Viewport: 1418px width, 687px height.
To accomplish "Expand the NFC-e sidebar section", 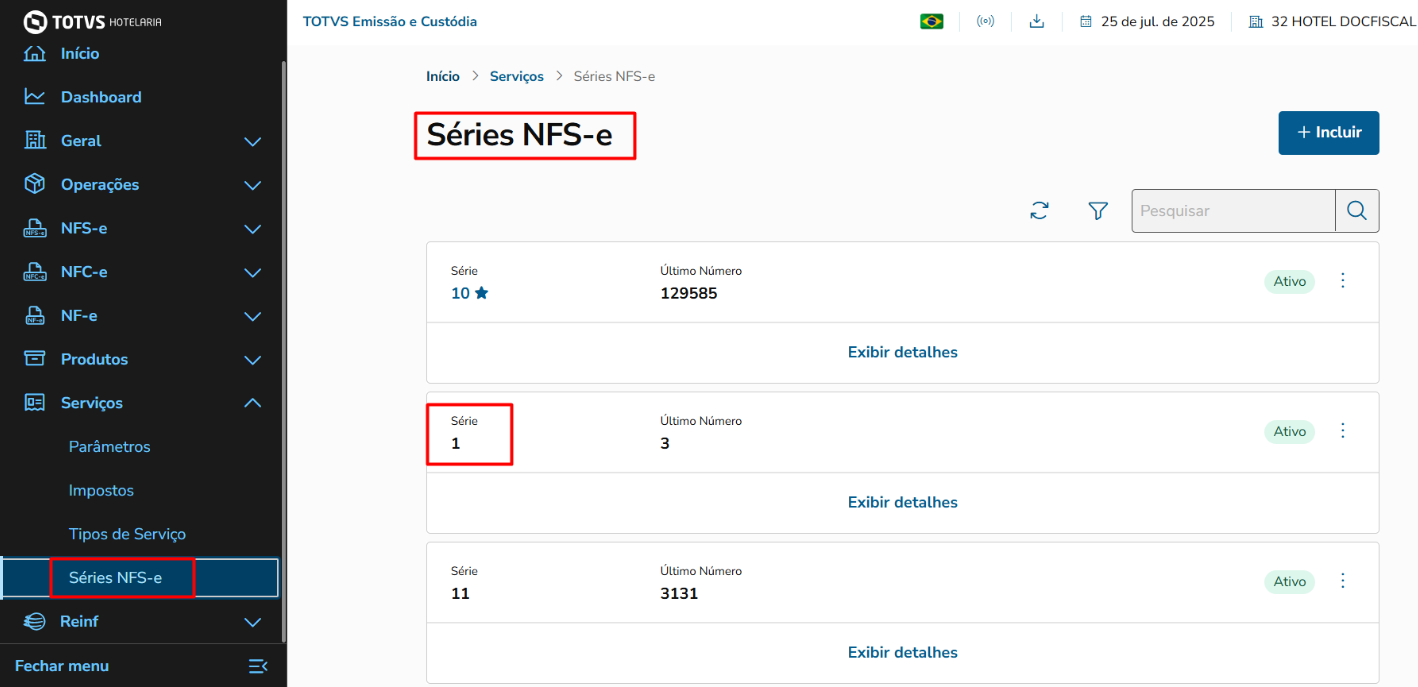I will (253, 273).
